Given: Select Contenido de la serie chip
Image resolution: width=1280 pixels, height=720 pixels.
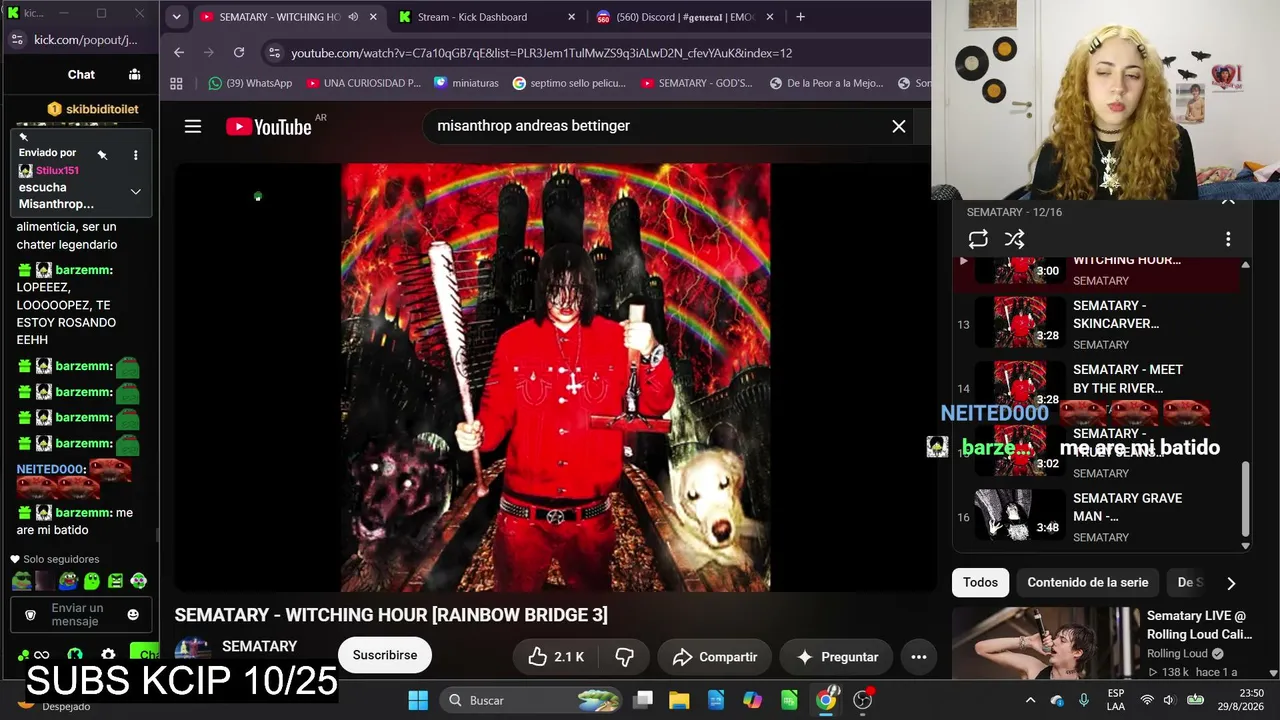Looking at the screenshot, I should (1088, 582).
